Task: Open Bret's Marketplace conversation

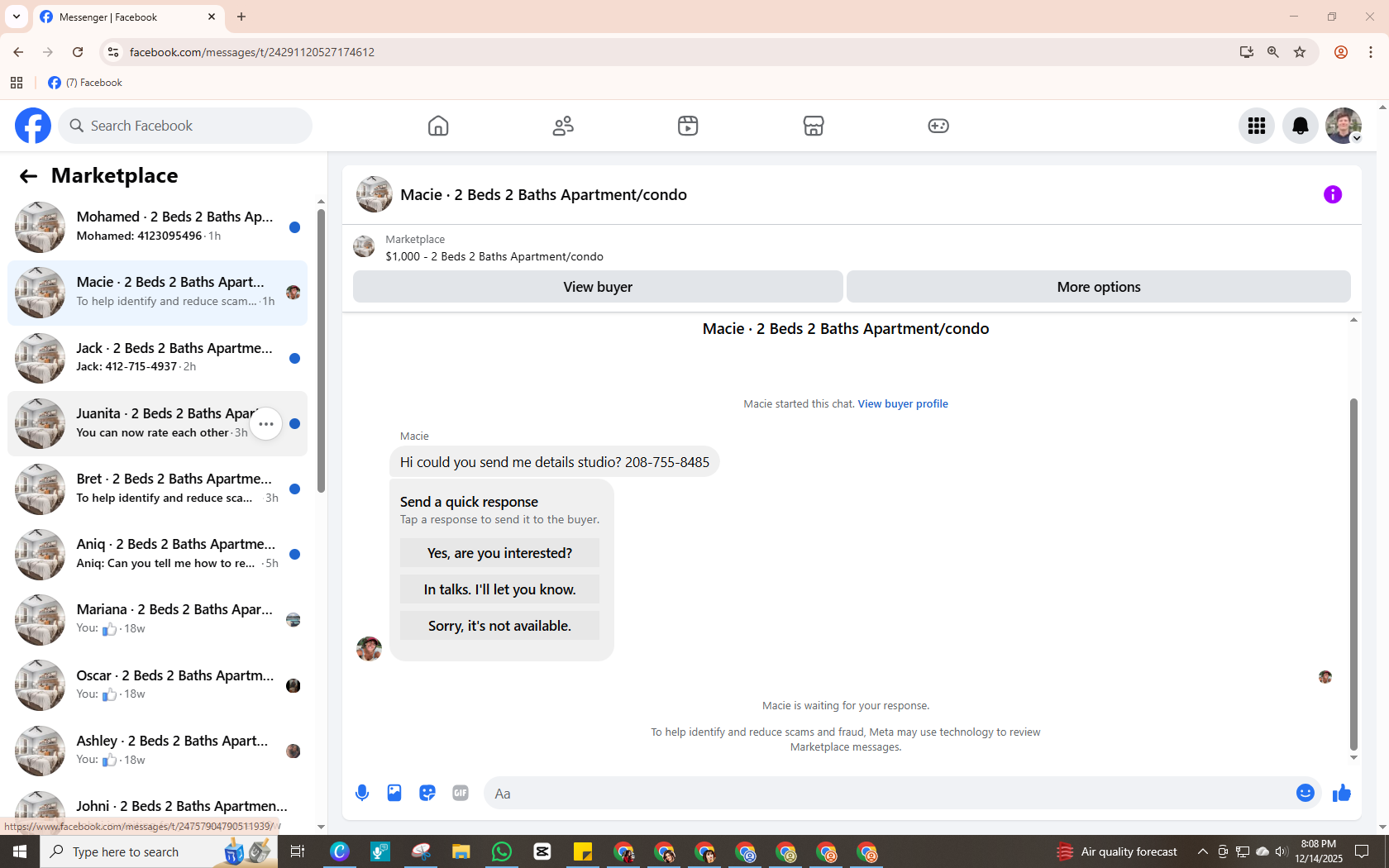Action: click(x=157, y=489)
